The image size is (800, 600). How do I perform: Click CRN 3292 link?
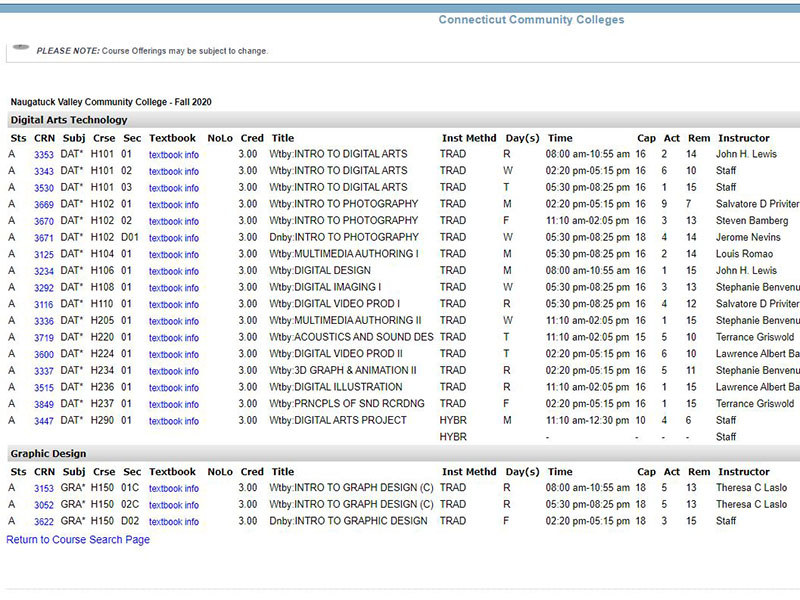point(44,288)
